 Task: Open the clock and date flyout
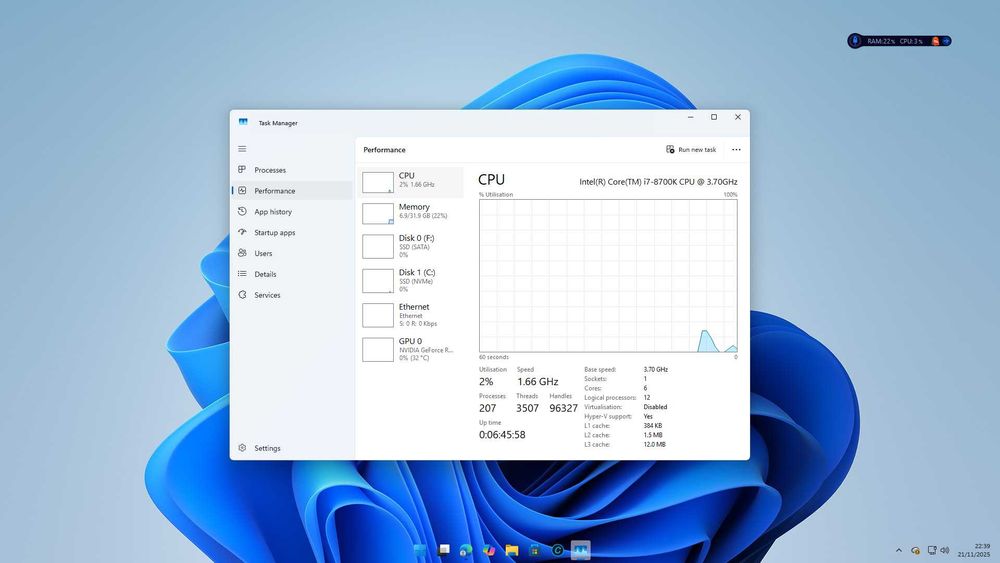pos(974,550)
